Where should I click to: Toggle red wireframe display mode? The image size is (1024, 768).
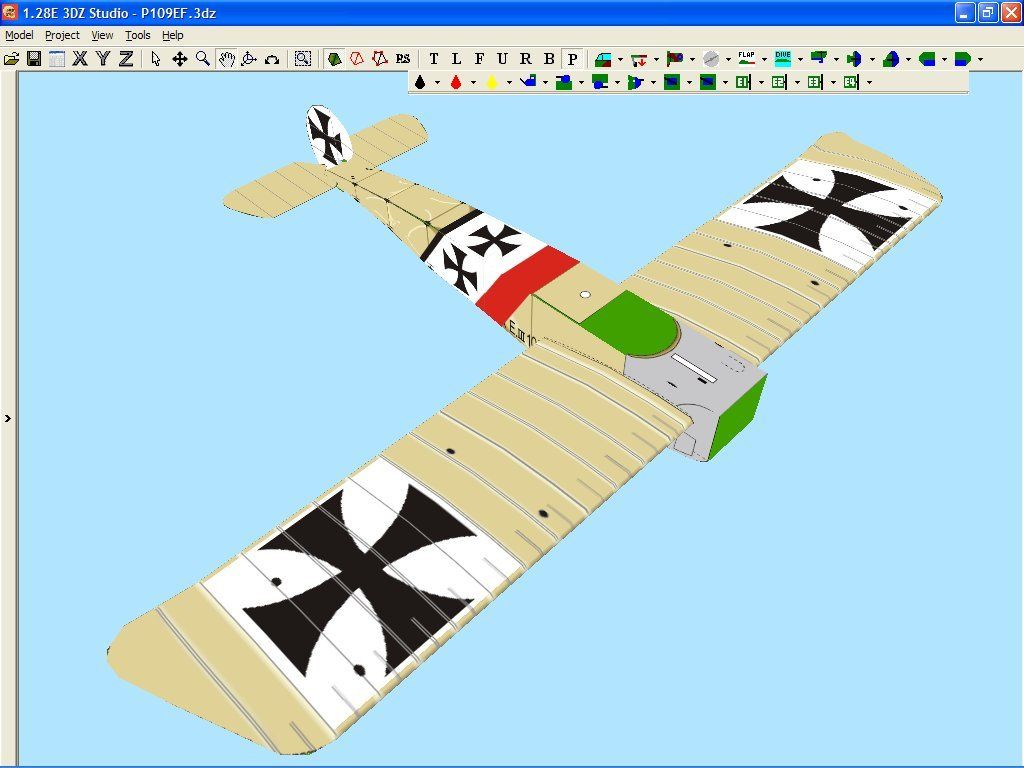click(x=357, y=59)
